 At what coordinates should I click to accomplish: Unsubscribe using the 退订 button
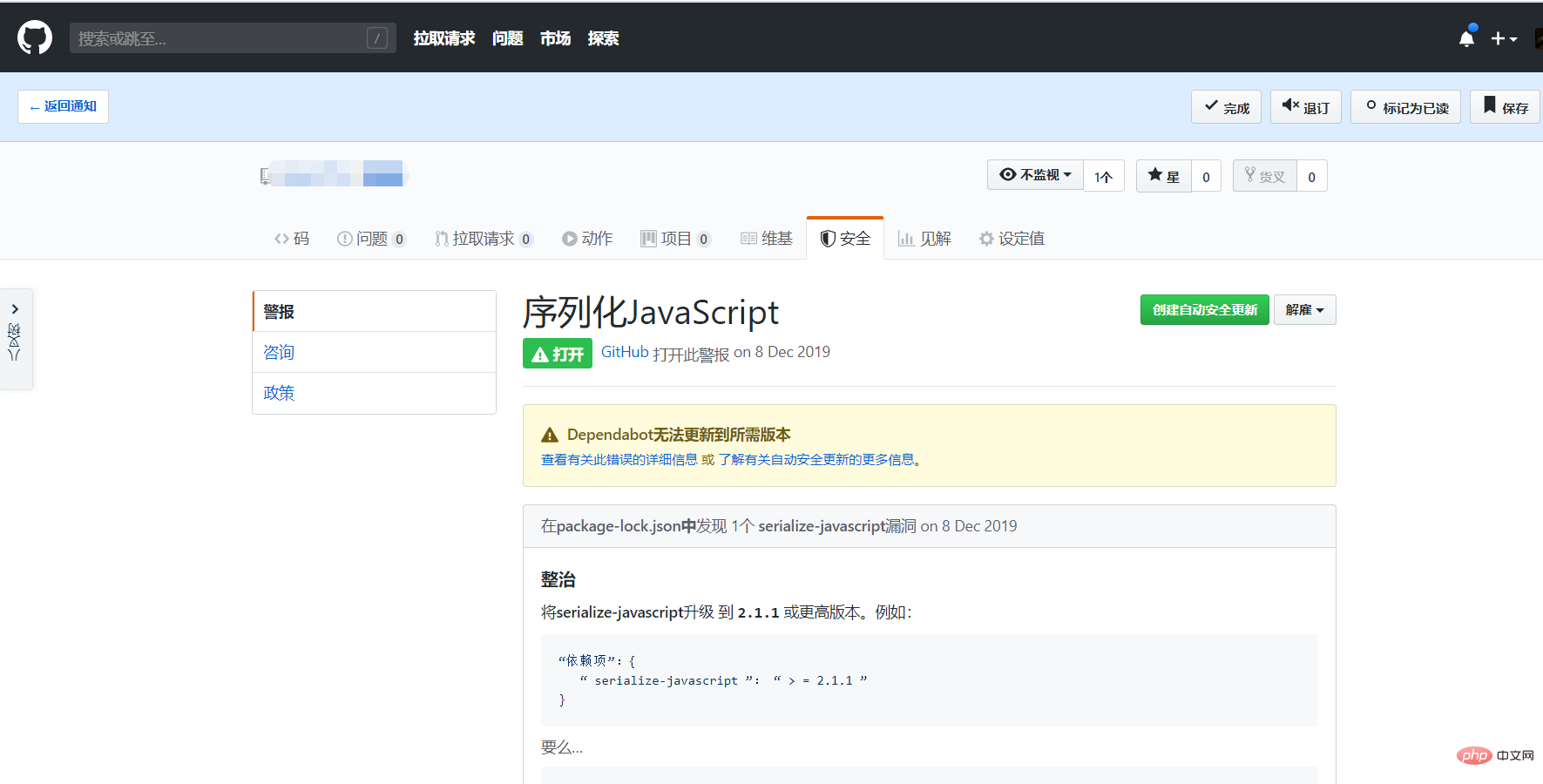click(x=1305, y=107)
